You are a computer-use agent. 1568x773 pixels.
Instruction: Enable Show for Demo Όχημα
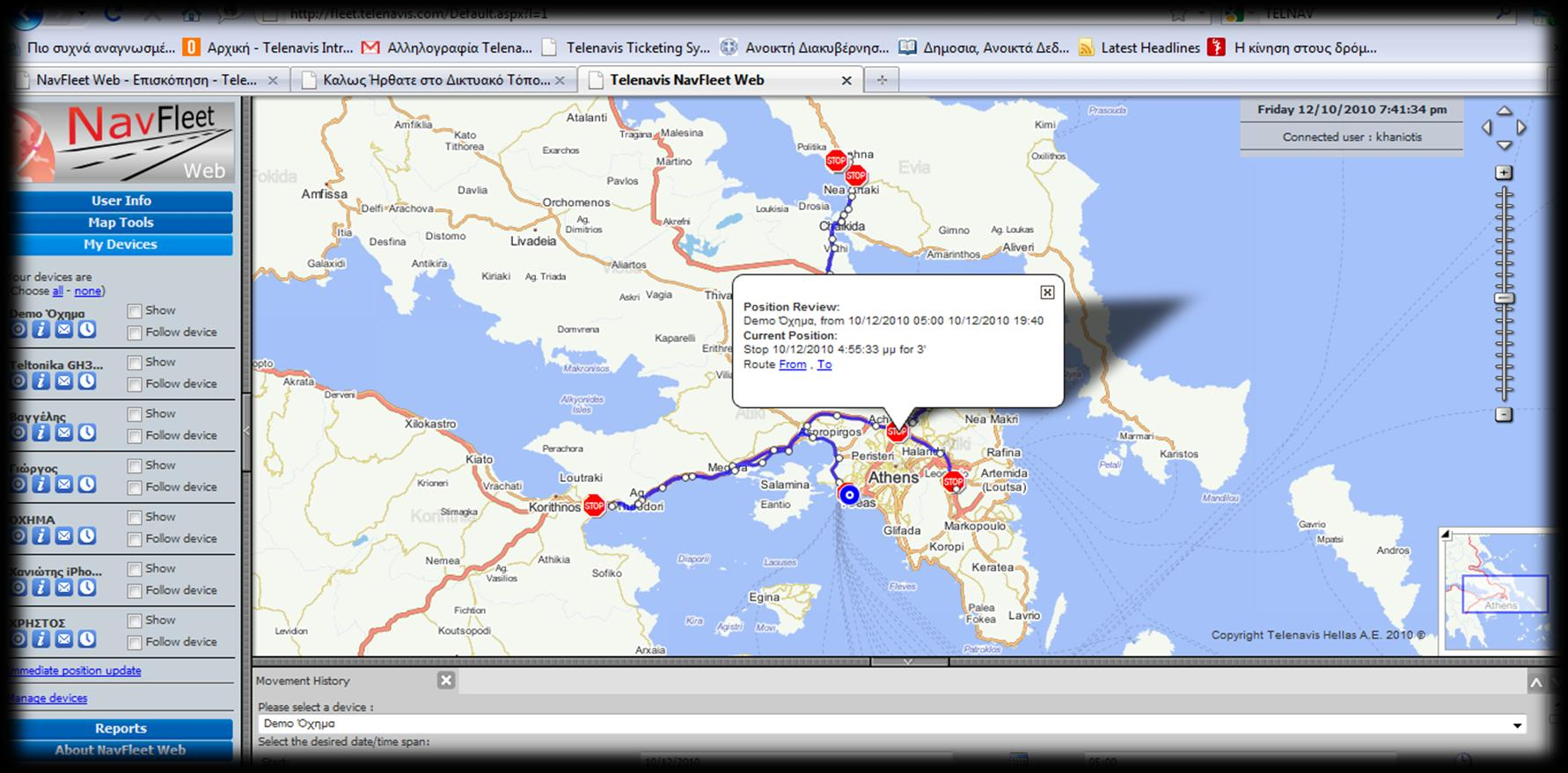[135, 310]
